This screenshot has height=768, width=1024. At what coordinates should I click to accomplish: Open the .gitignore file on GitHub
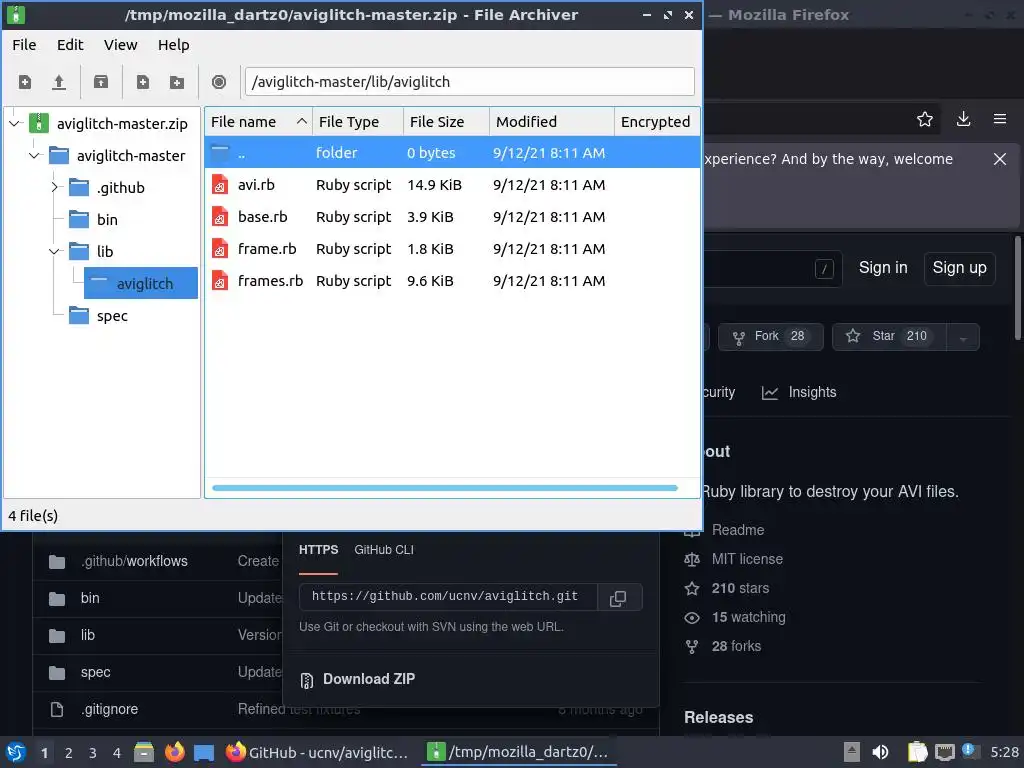coord(109,709)
